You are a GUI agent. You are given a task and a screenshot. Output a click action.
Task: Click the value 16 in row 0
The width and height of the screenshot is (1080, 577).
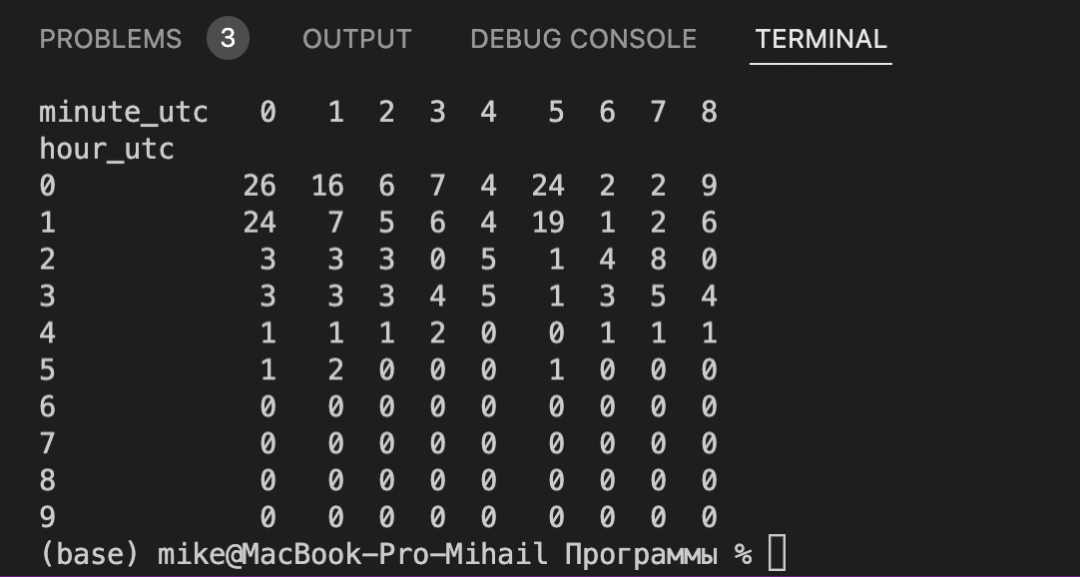327,186
